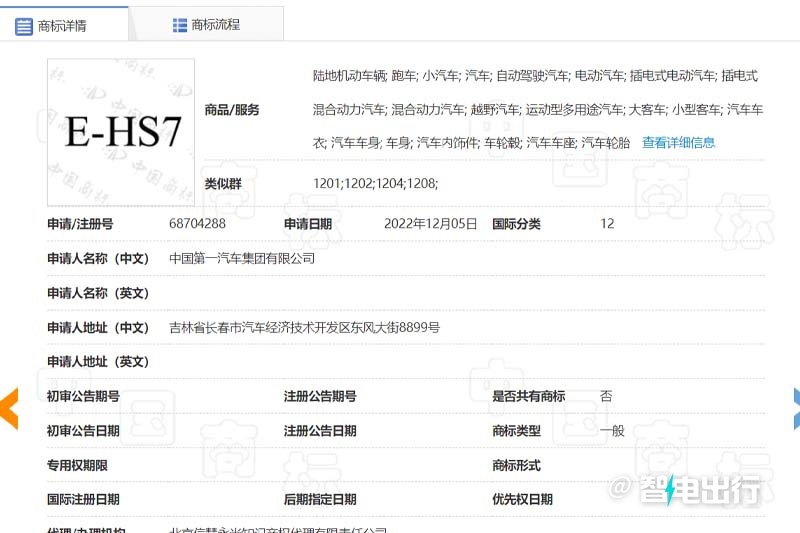
Task: Switch to the 商标流程 tab
Action: [206, 24]
